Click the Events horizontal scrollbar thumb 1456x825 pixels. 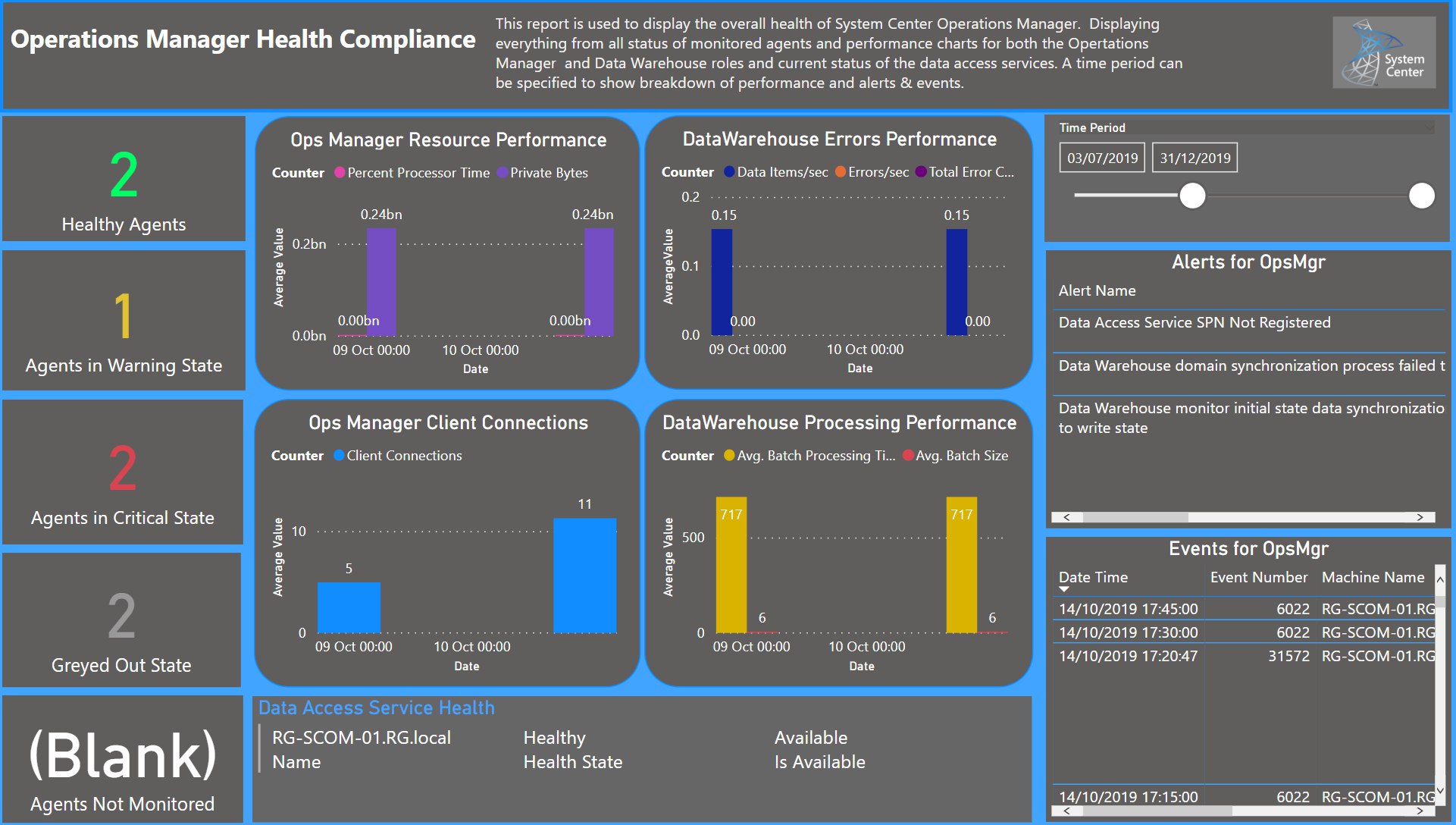(1157, 811)
